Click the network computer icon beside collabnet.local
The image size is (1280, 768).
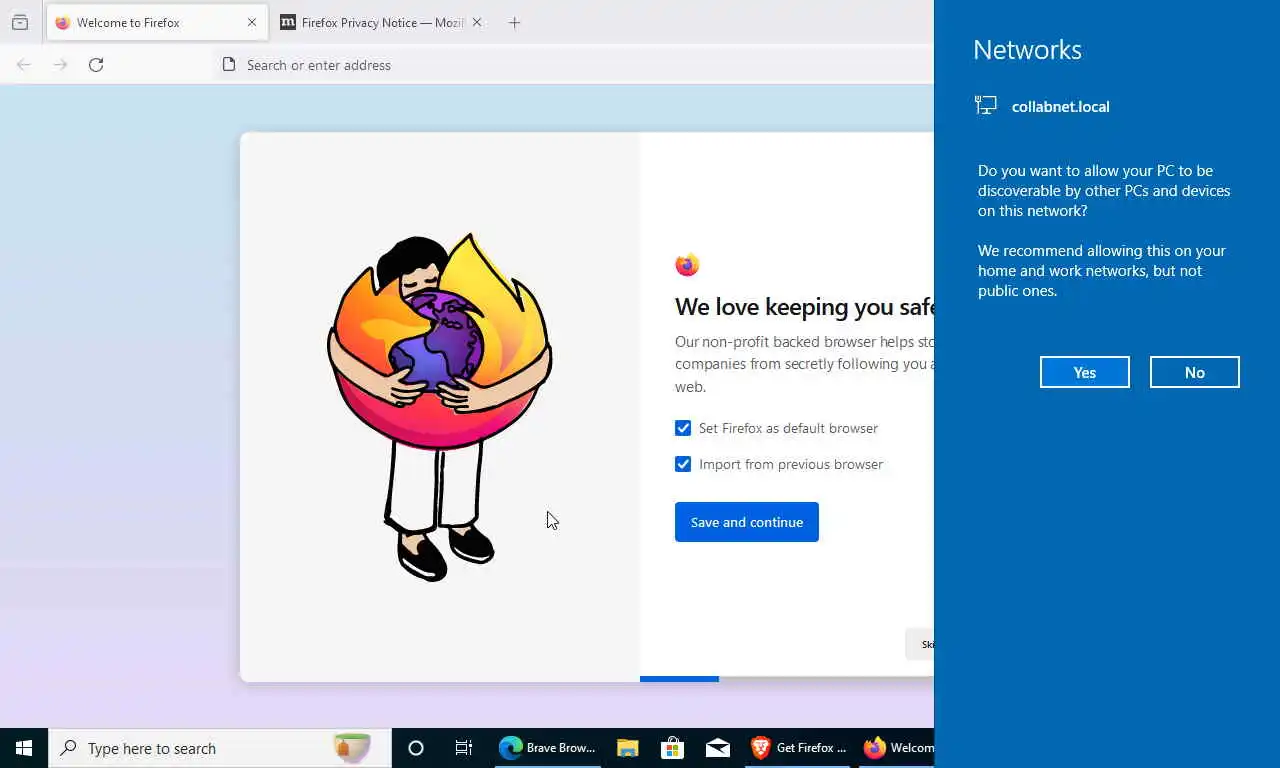pyautogui.click(x=986, y=106)
